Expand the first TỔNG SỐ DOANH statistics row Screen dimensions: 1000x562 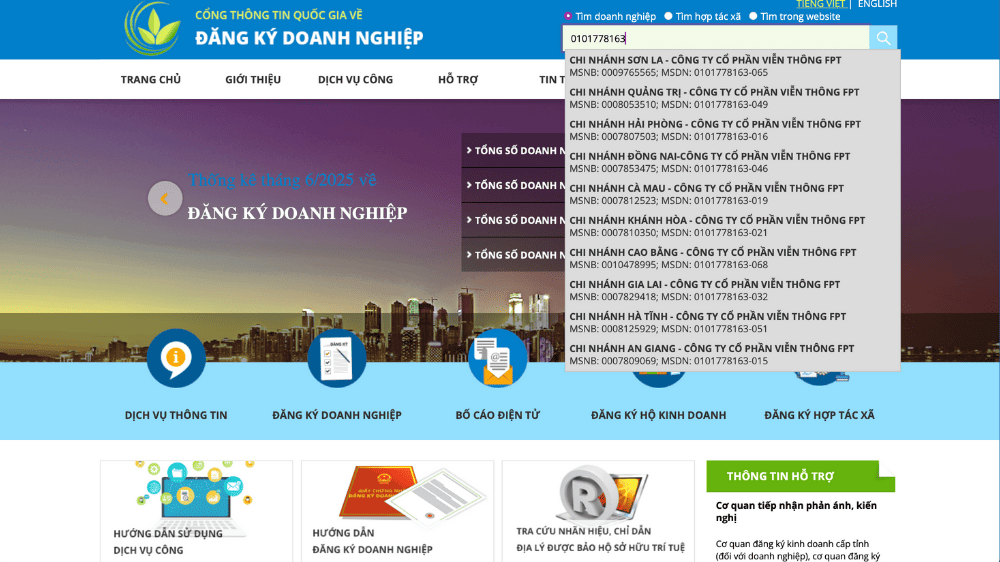[x=514, y=151]
